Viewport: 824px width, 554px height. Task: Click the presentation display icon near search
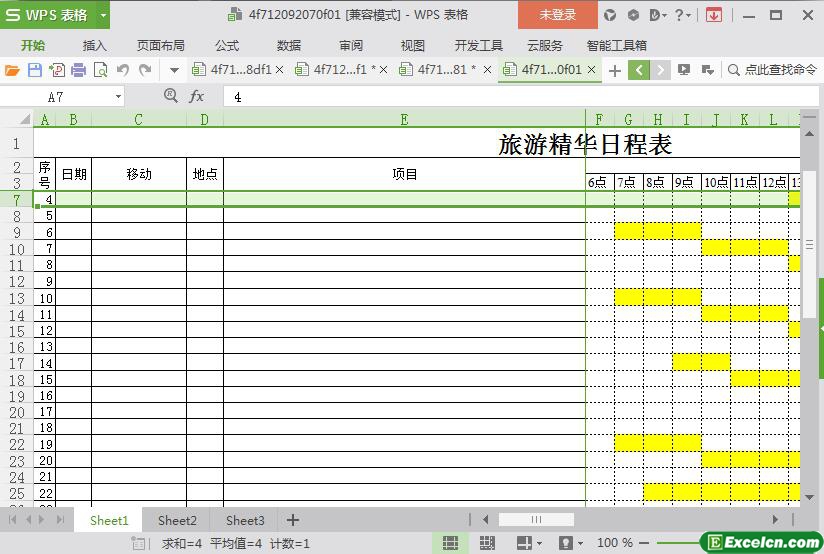[684, 69]
